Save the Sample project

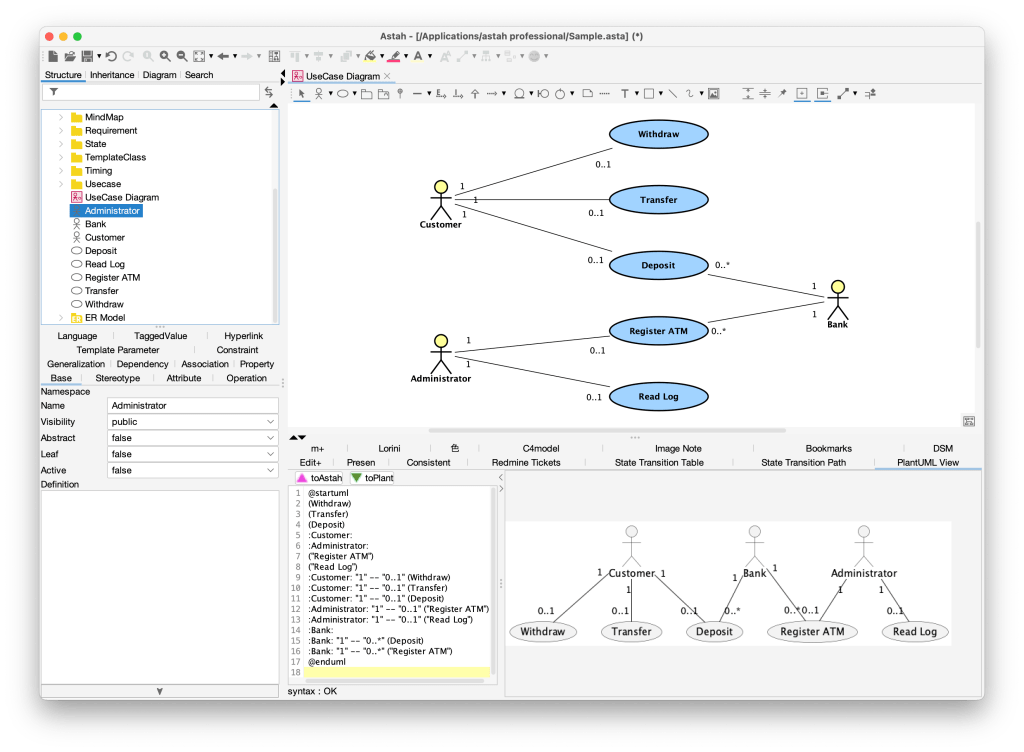click(x=87, y=56)
